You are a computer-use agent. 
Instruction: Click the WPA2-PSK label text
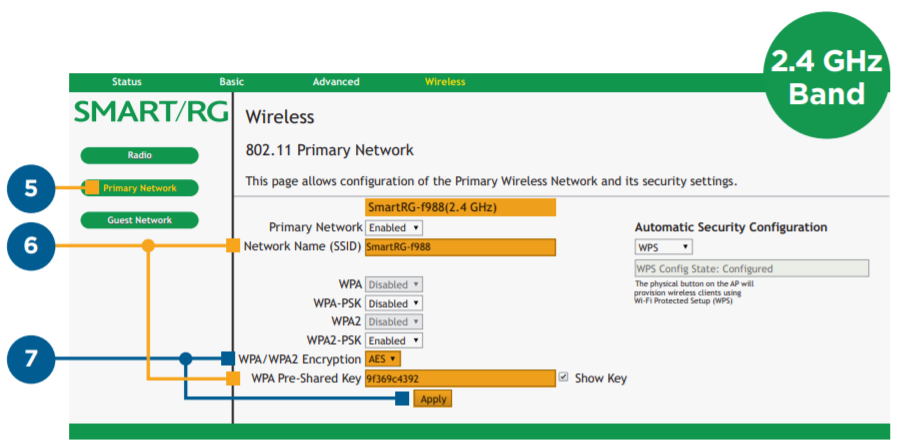point(334,341)
